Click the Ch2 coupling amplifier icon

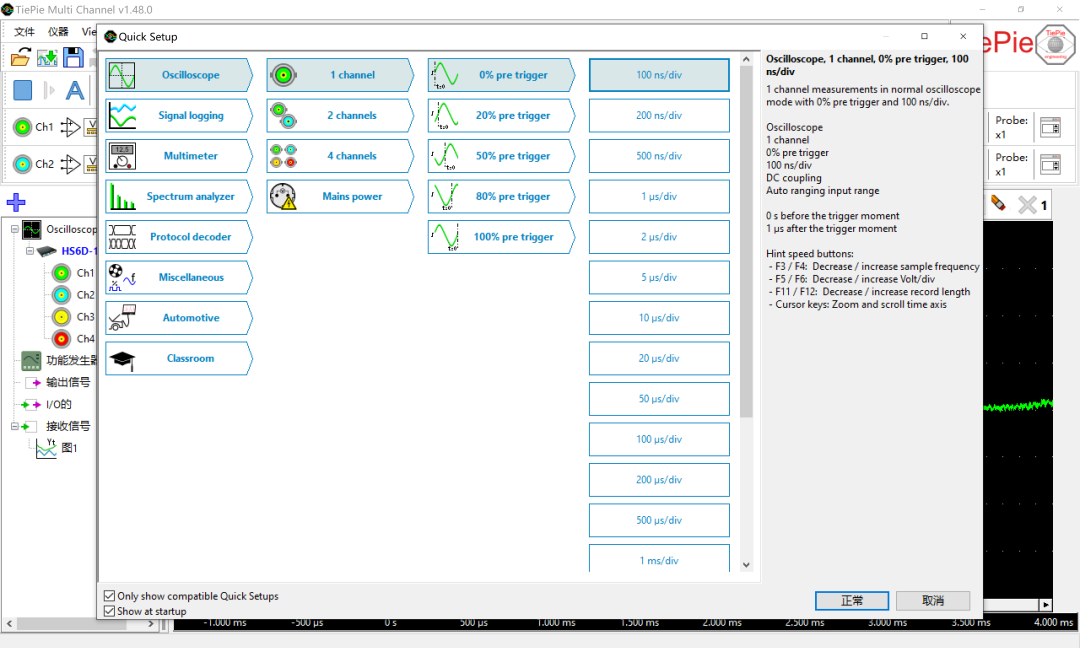pos(70,164)
